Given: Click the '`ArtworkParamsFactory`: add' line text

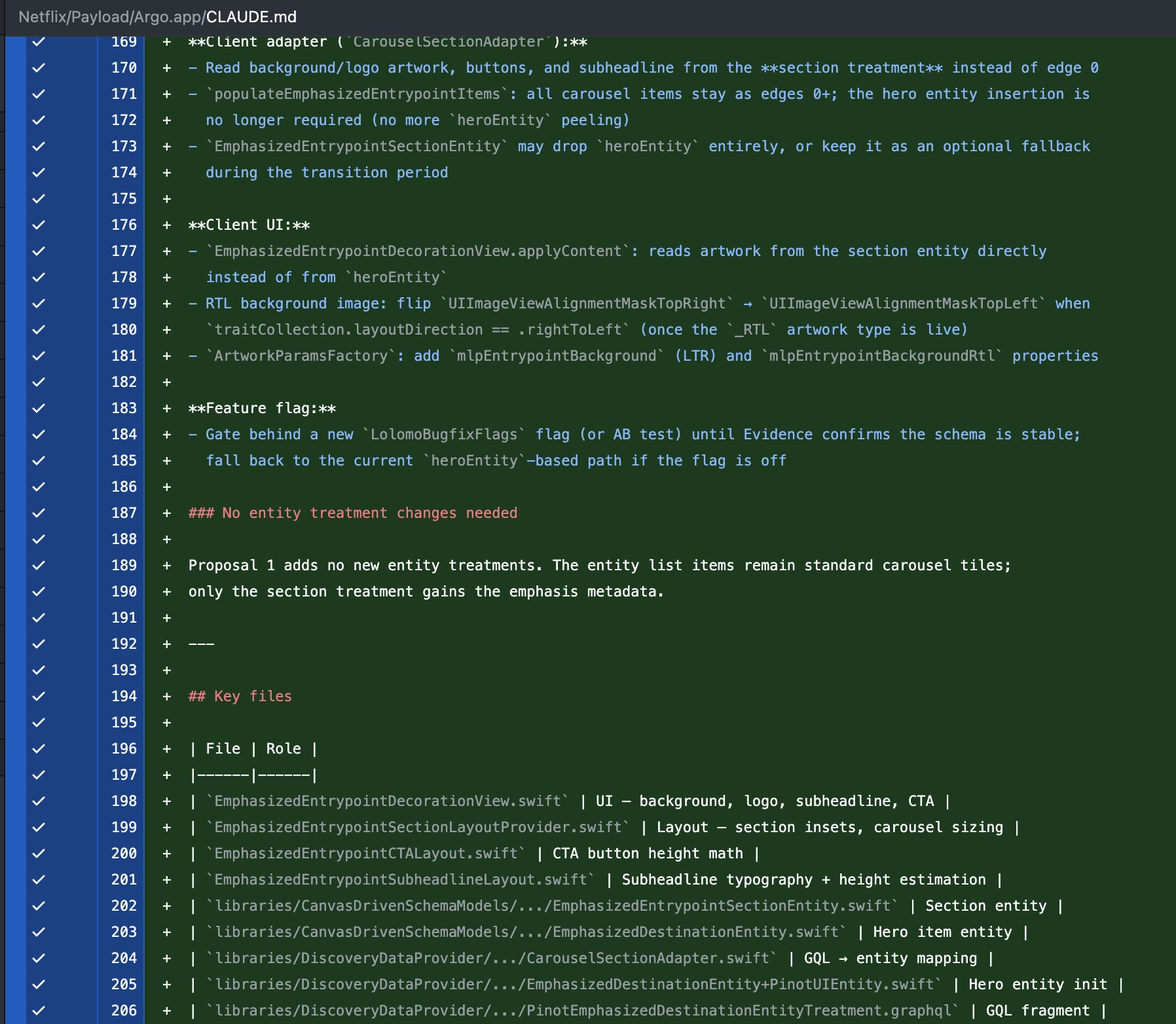Looking at the screenshot, I should 644,356.
